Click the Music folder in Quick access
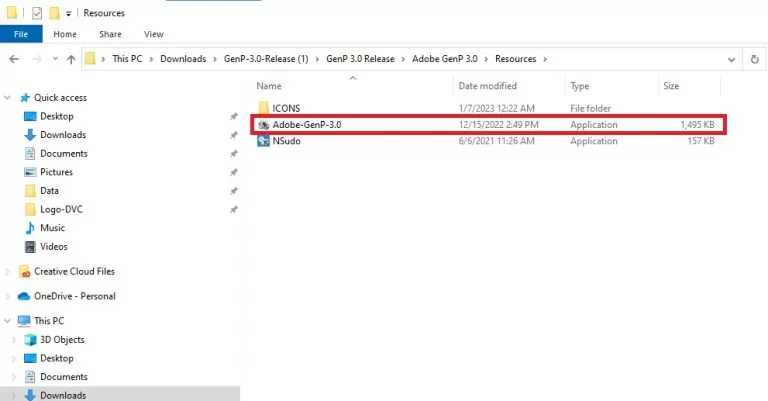Screen dimensions: 768x401 53,228
